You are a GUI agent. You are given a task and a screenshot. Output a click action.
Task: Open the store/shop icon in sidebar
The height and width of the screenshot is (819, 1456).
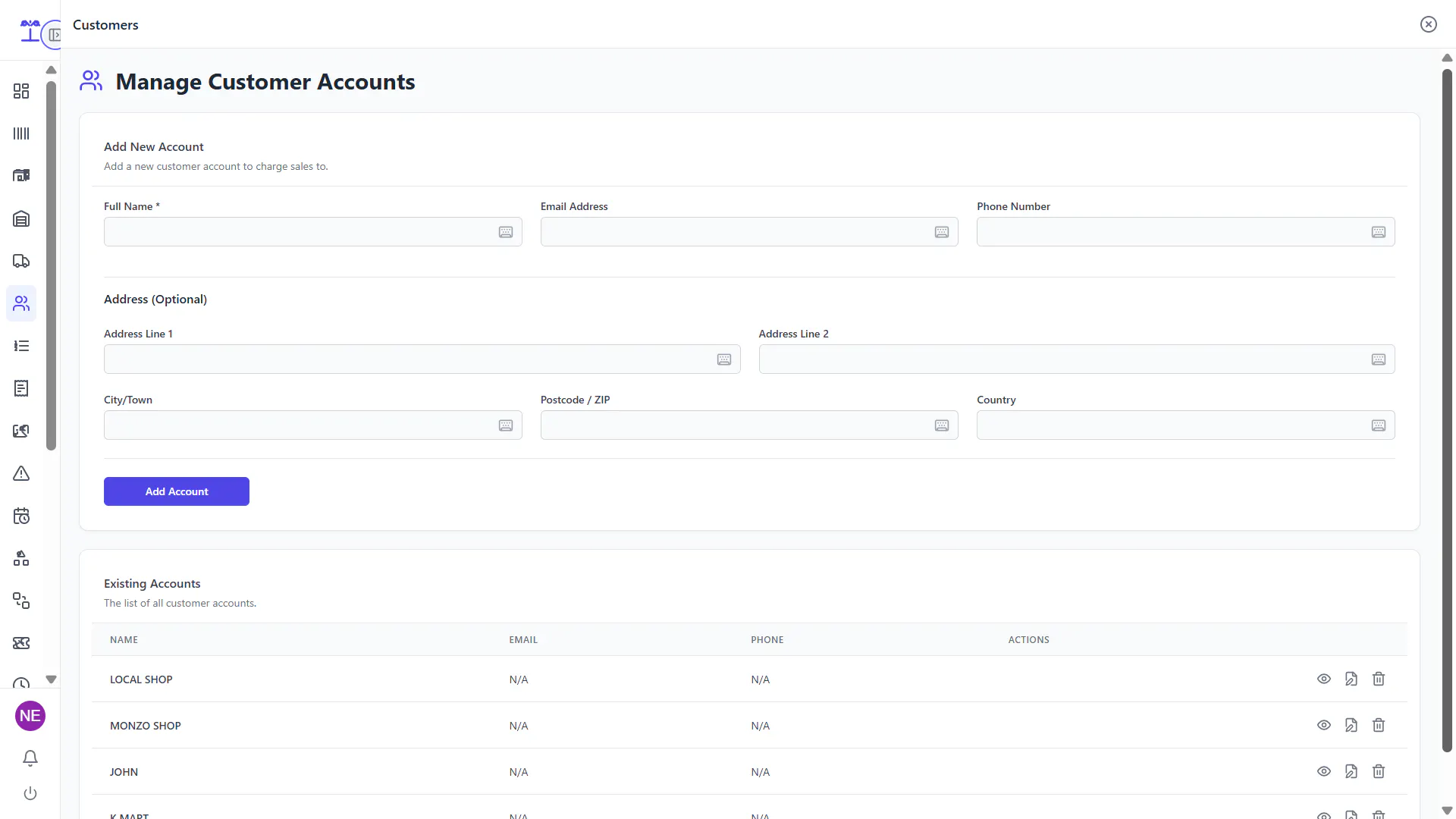tap(21, 176)
